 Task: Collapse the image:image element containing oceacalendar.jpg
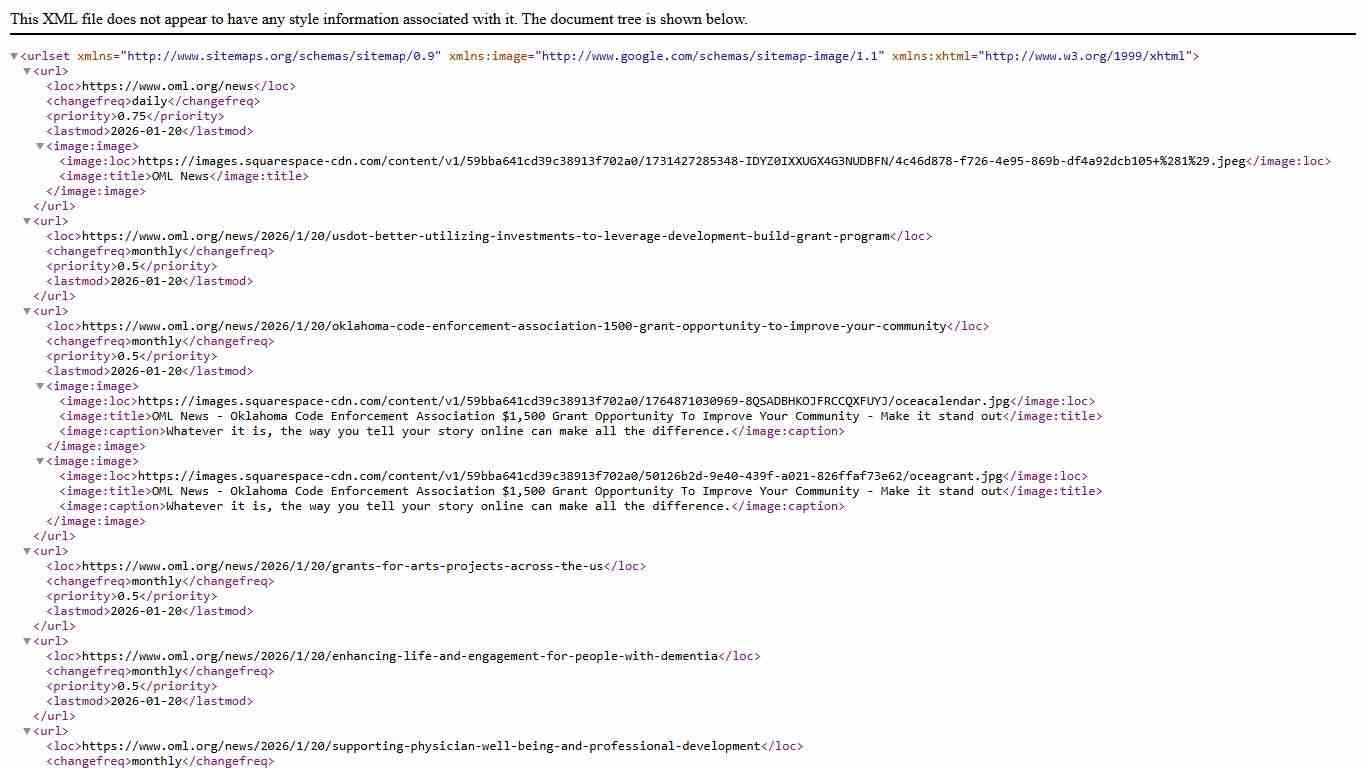(x=38, y=386)
